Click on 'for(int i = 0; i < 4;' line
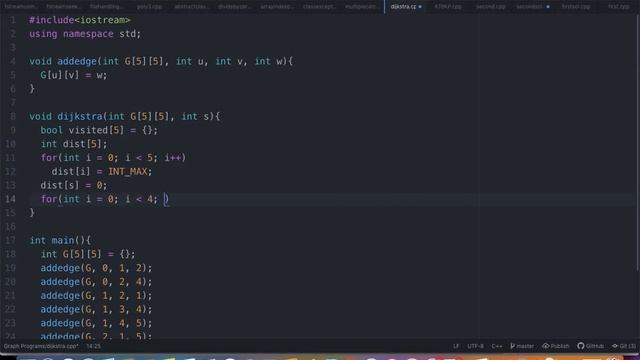The height and width of the screenshot is (360, 640). pyautogui.click(x=104, y=199)
